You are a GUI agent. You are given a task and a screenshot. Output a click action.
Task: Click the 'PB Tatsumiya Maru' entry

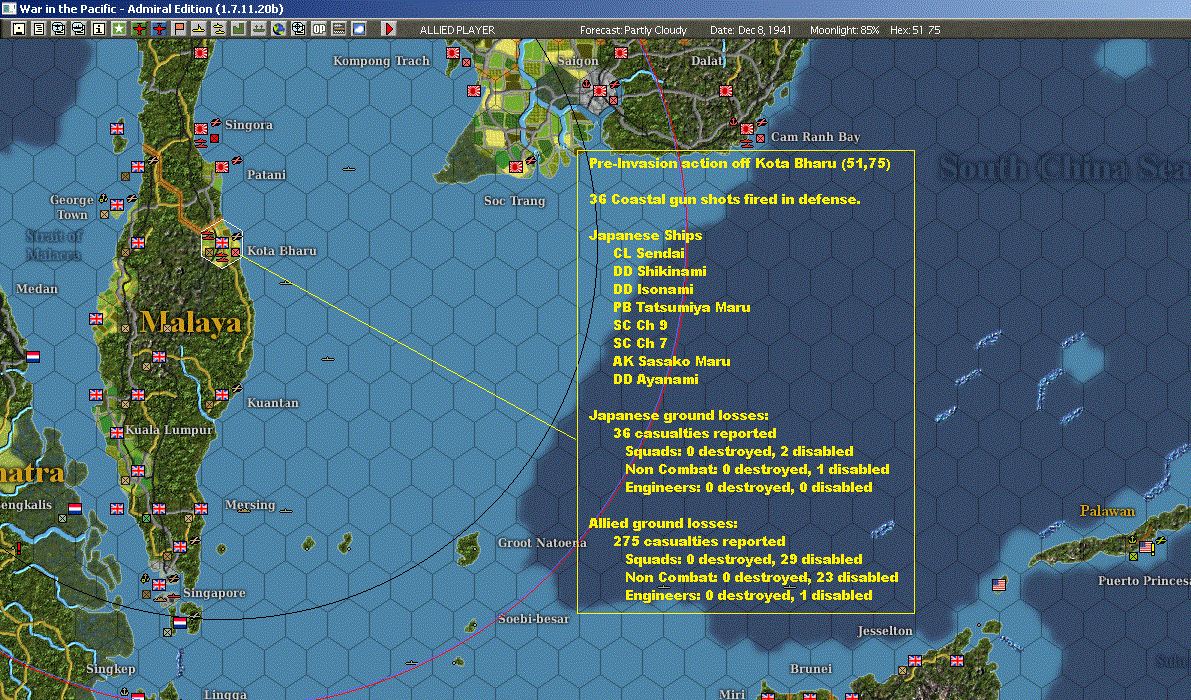(681, 307)
